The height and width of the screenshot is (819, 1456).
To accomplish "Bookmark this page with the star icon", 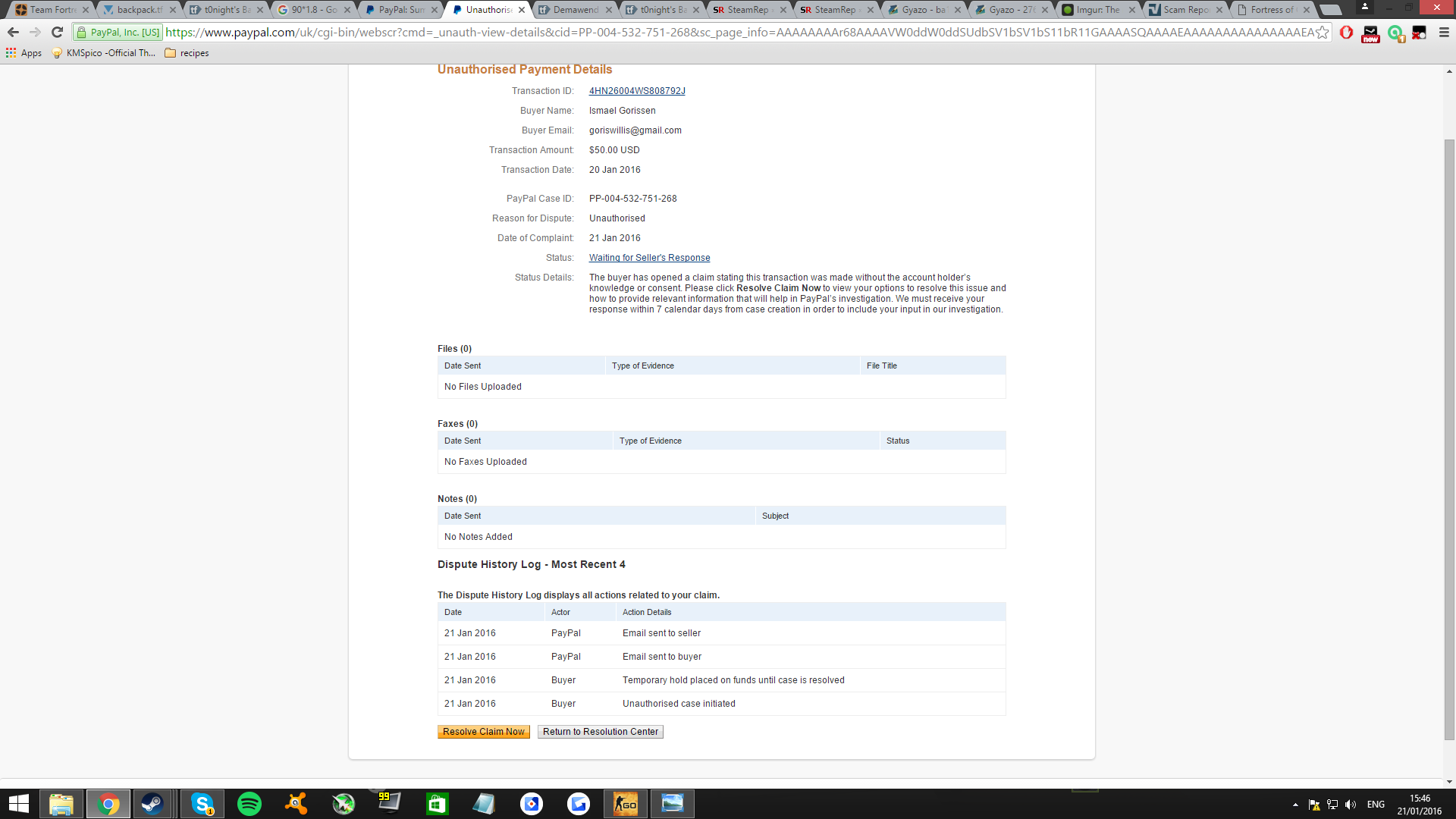I will (x=1322, y=33).
